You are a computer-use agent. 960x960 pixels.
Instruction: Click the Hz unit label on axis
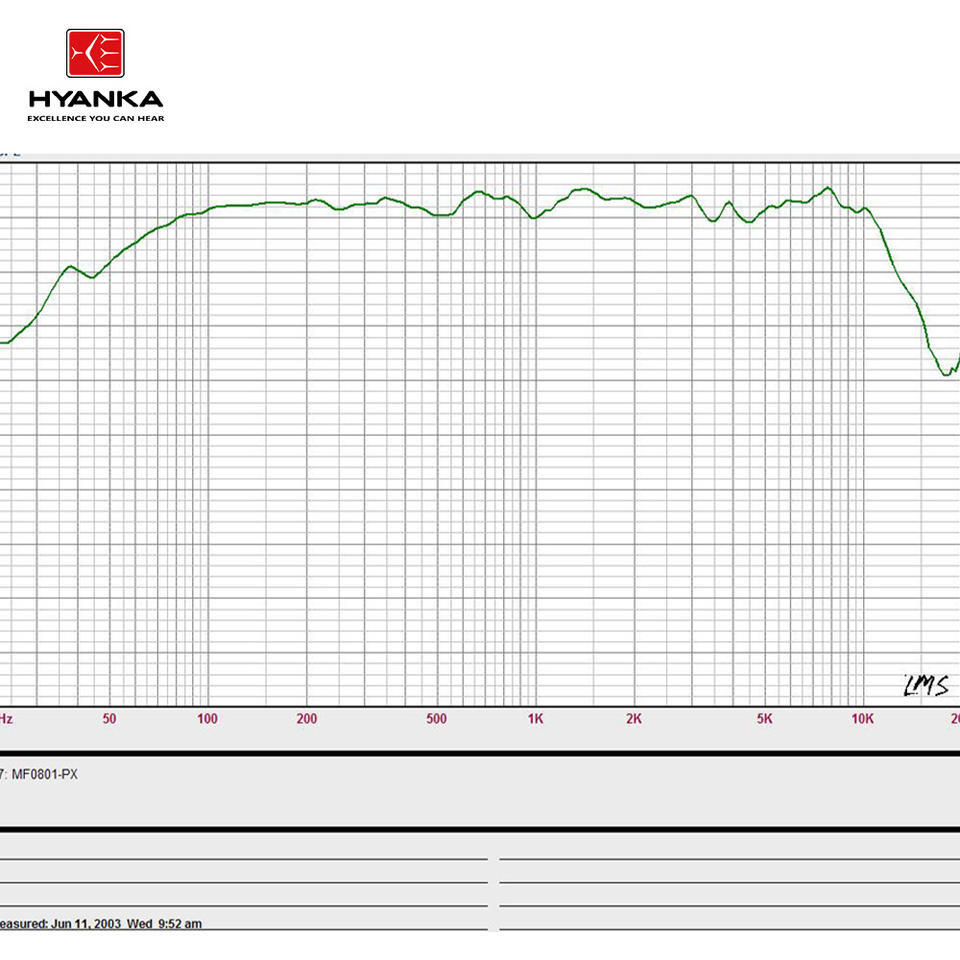coord(6,719)
